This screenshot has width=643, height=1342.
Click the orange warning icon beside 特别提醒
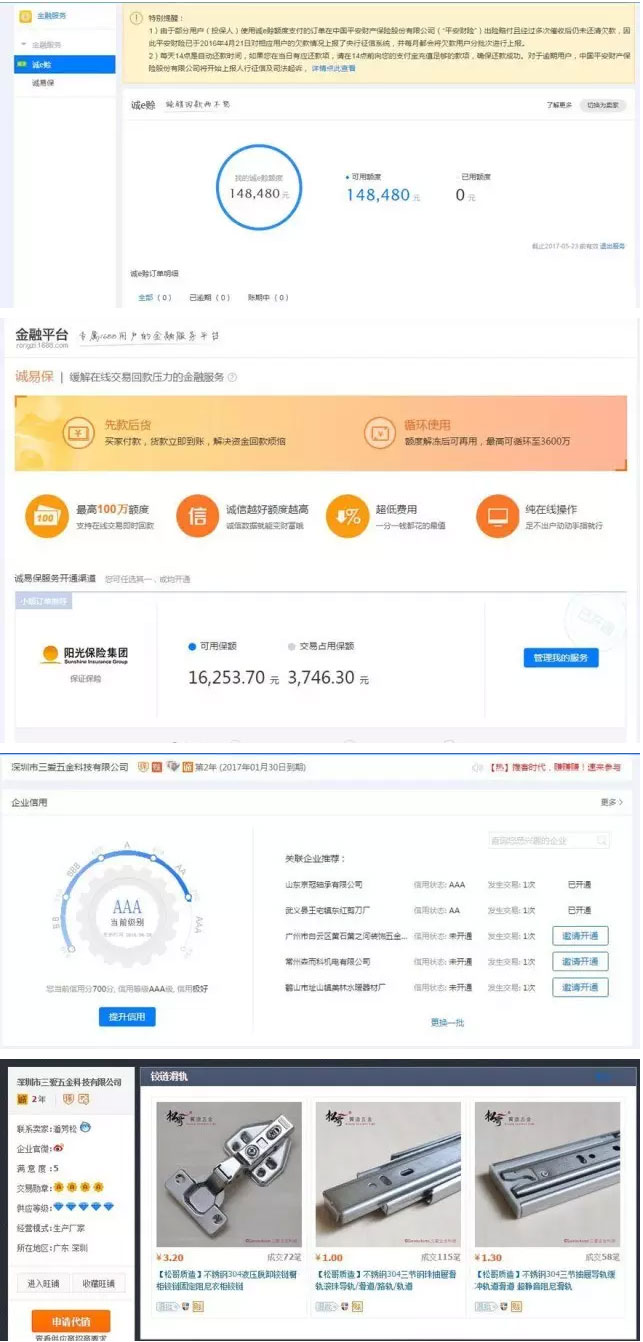pyautogui.click(x=138, y=17)
